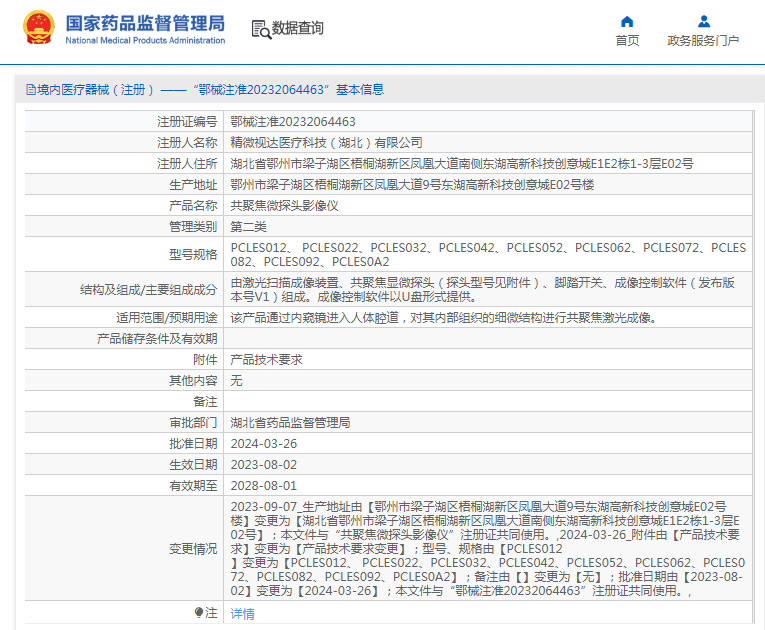Click the 批准日期 label
The image size is (765, 630).
193,443
